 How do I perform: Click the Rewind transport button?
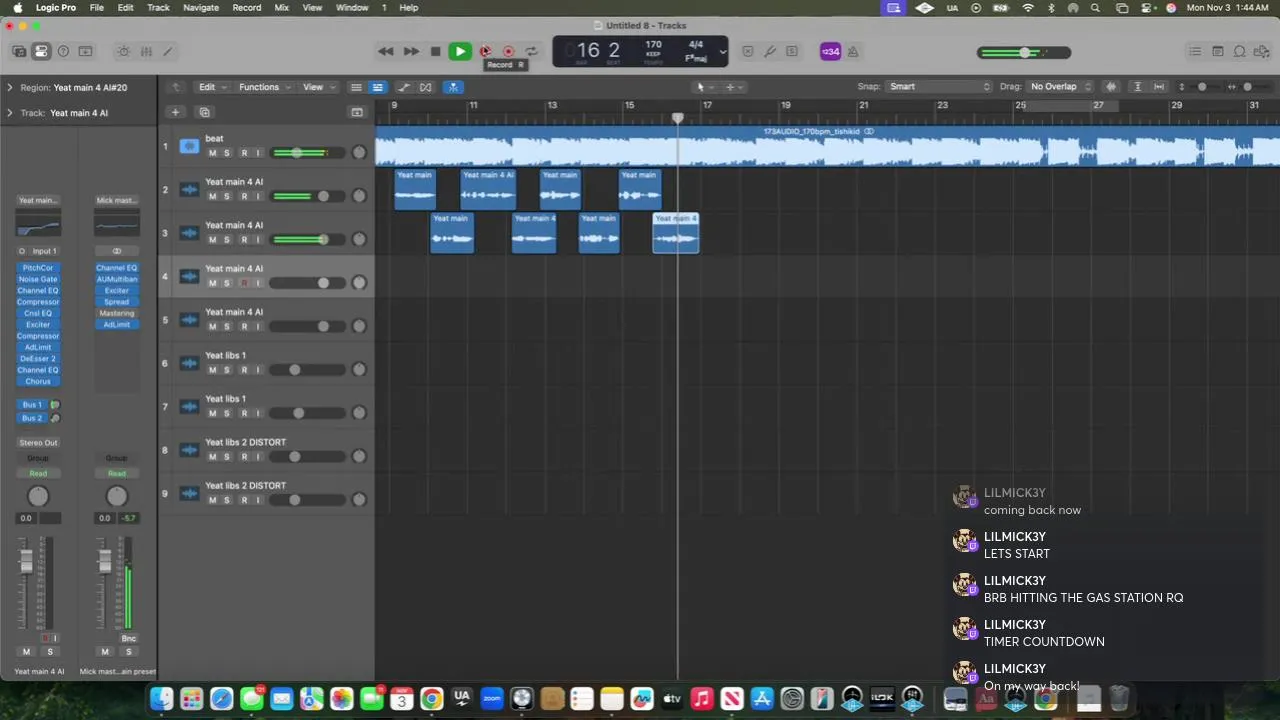coord(386,51)
